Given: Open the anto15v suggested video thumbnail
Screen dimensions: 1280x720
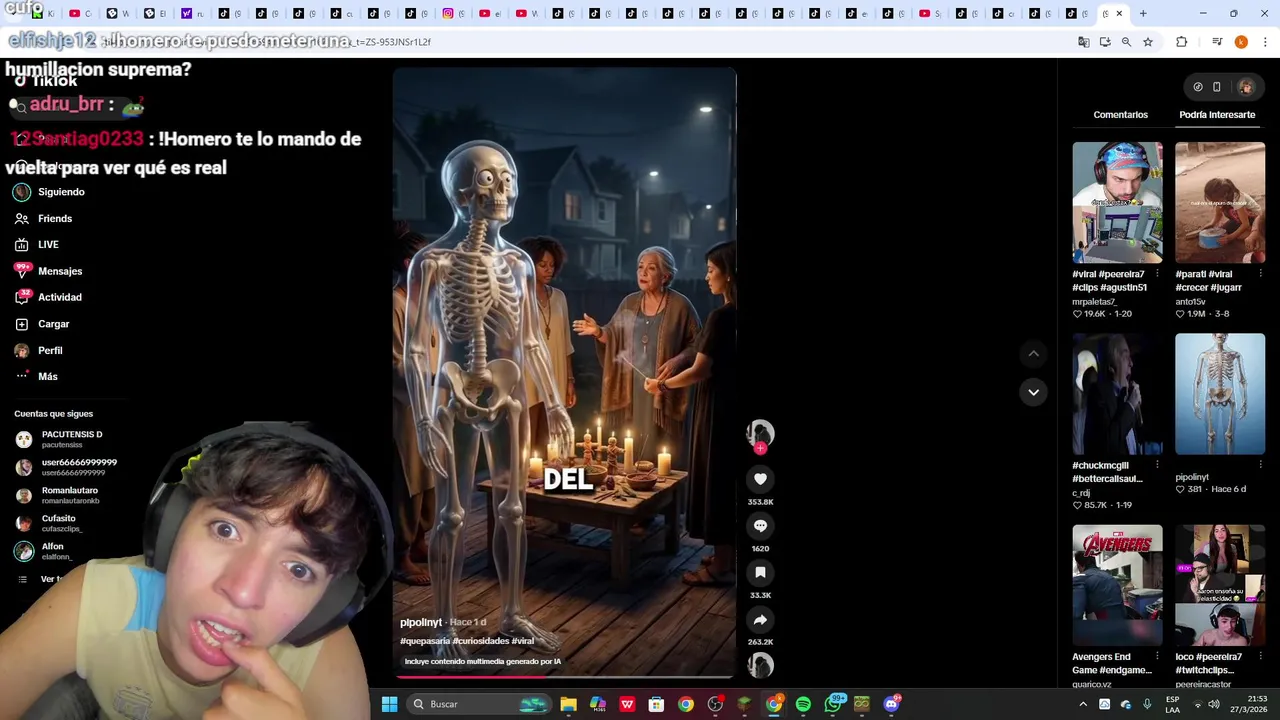Looking at the screenshot, I should click(x=1219, y=202).
